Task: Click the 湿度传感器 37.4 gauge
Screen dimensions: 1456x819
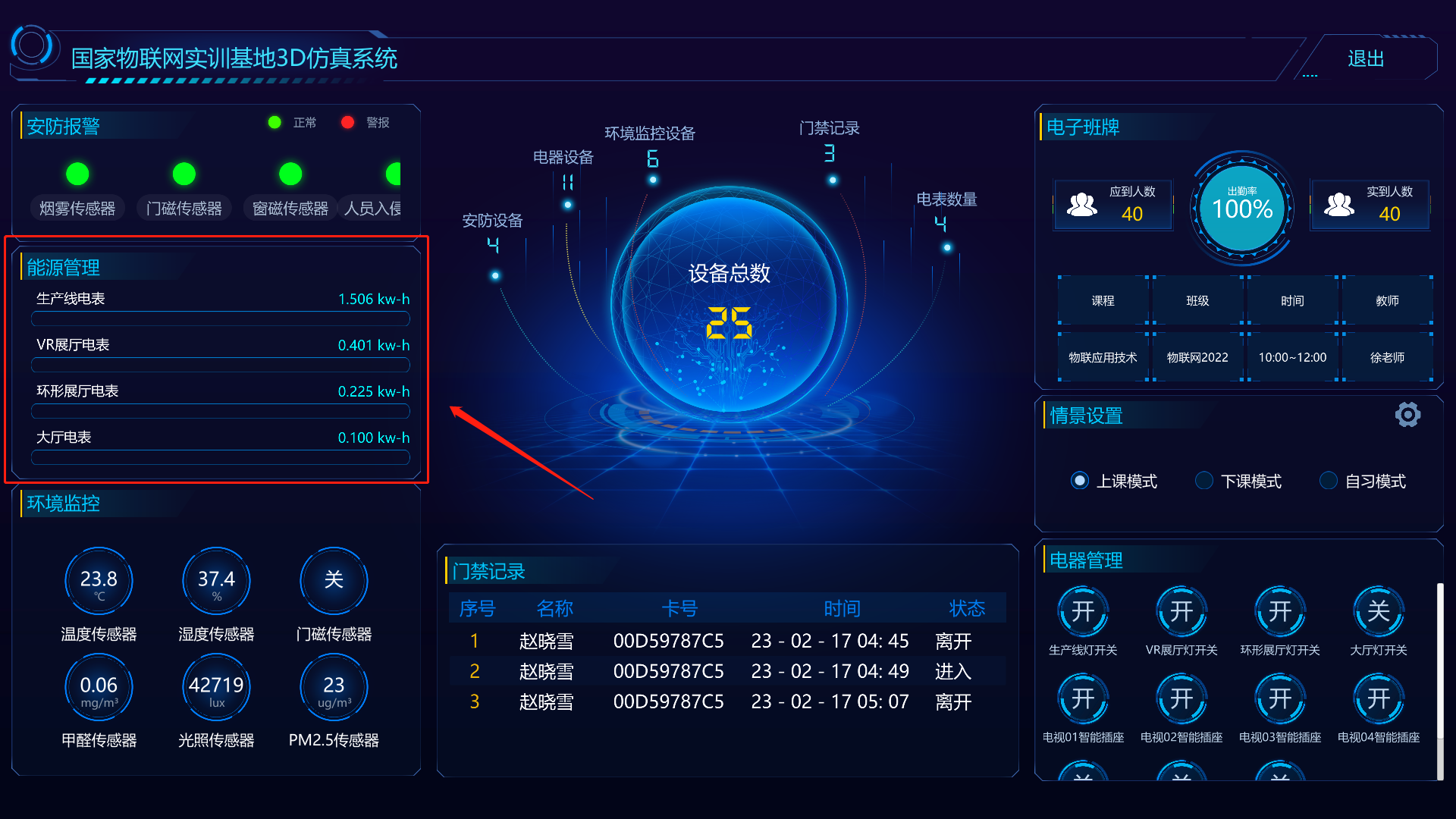Action: point(216,582)
